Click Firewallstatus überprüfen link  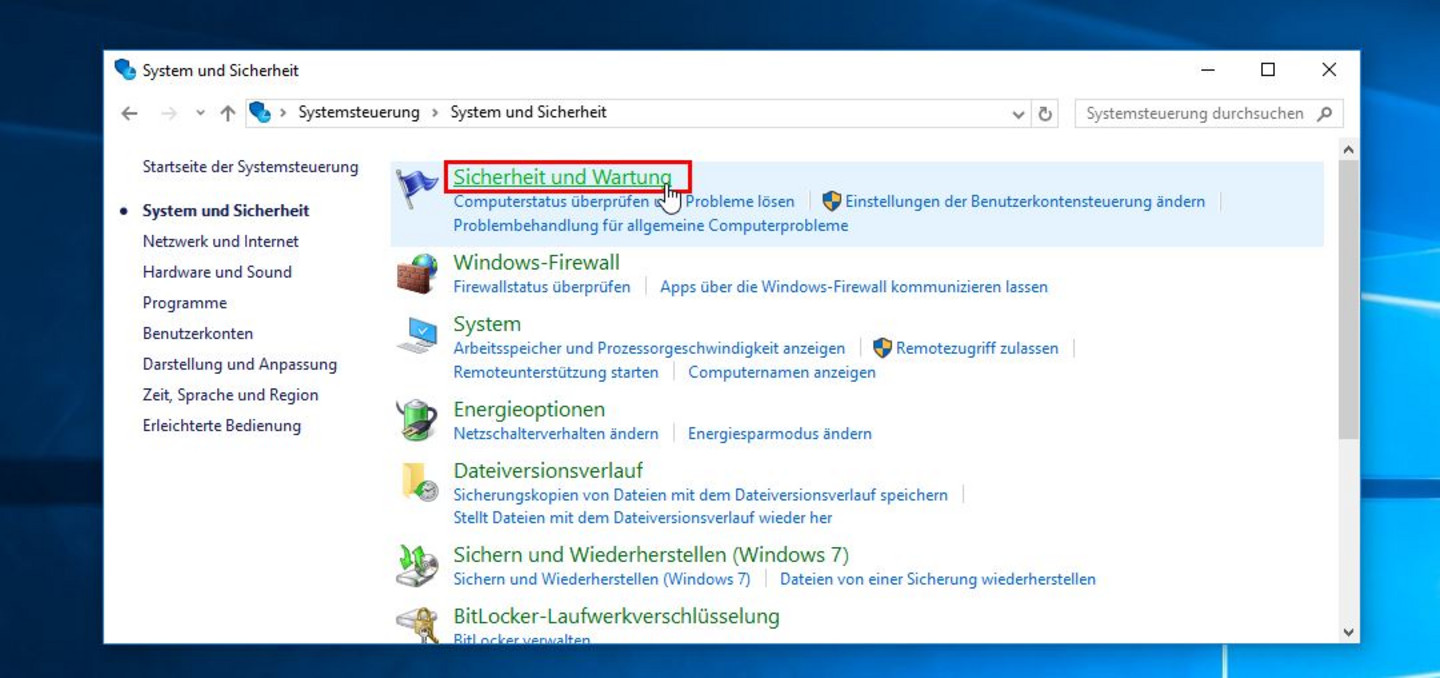coord(542,286)
